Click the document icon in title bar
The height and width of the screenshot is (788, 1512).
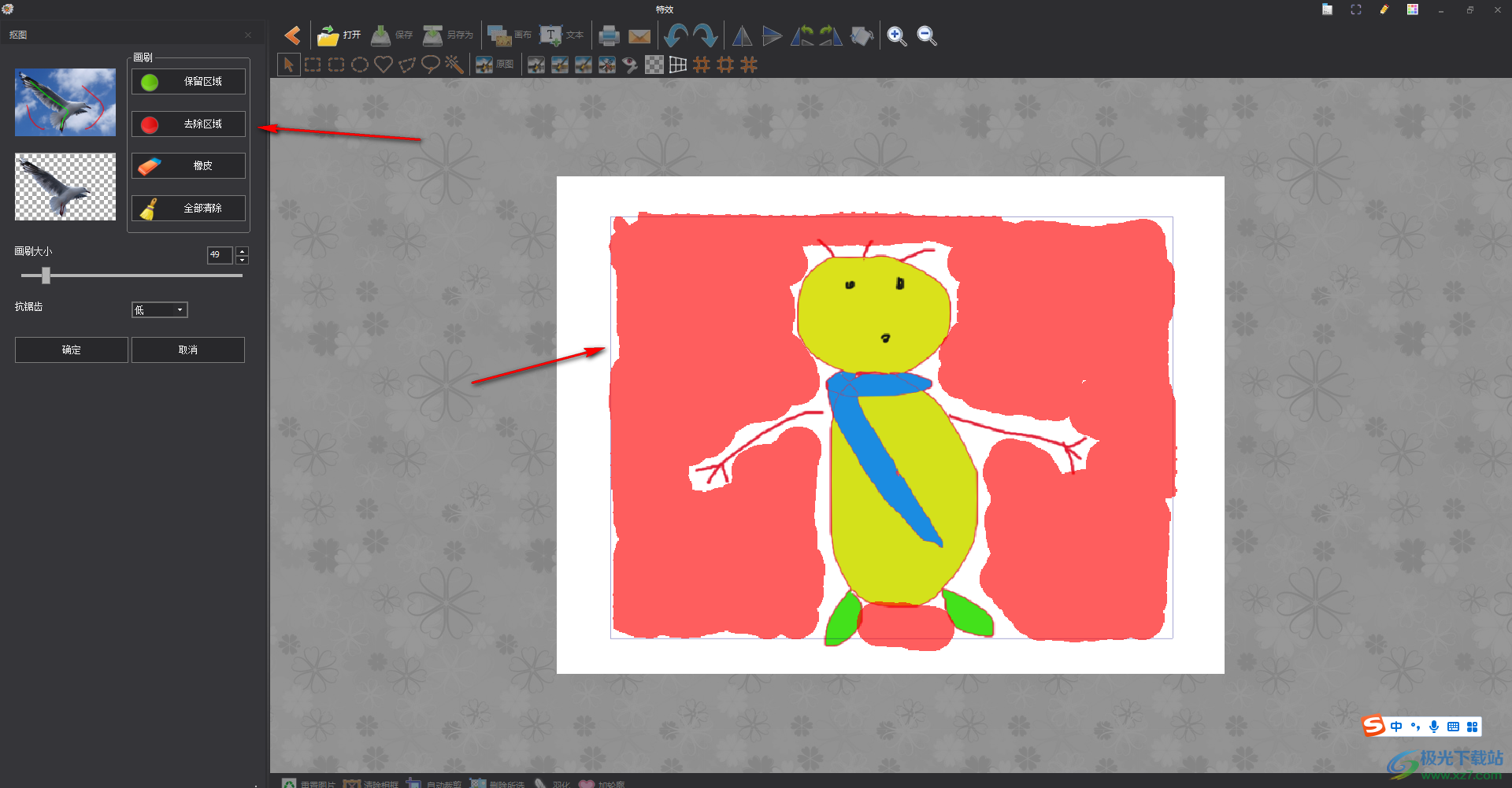pyautogui.click(x=1328, y=9)
